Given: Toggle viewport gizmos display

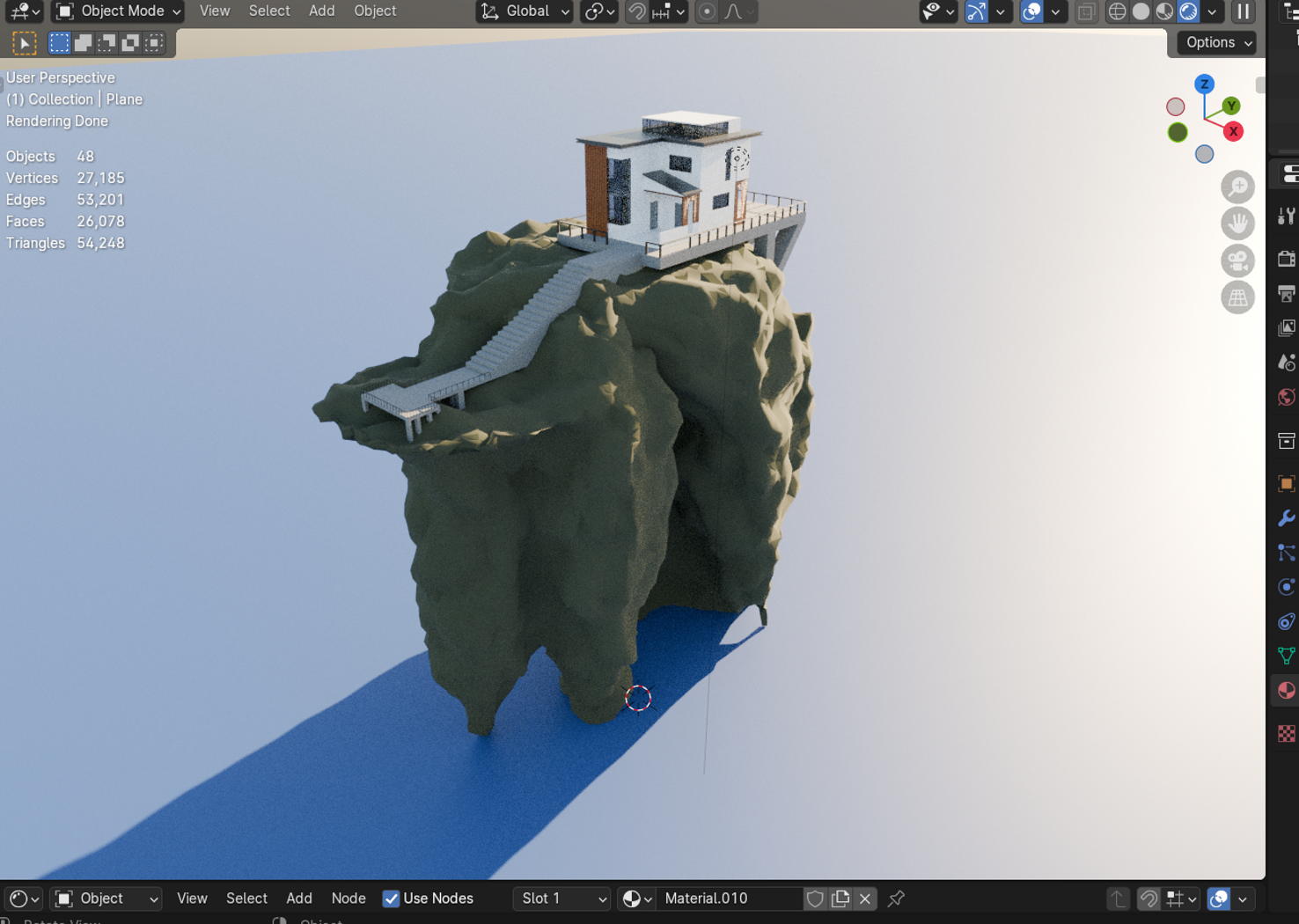Looking at the screenshot, I should tap(976, 11).
